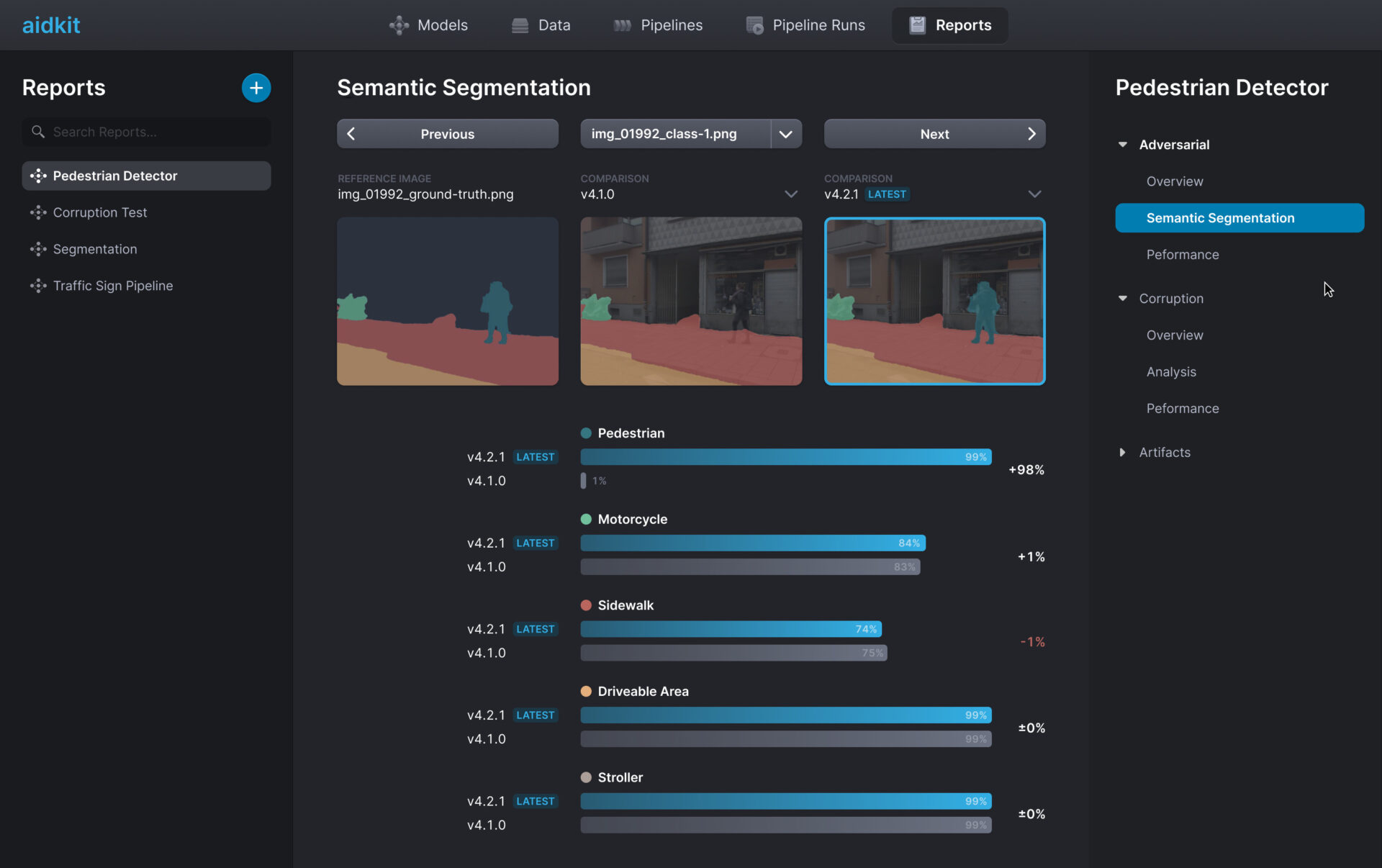
Task: Click the Pipeline Runs icon
Action: (x=754, y=25)
